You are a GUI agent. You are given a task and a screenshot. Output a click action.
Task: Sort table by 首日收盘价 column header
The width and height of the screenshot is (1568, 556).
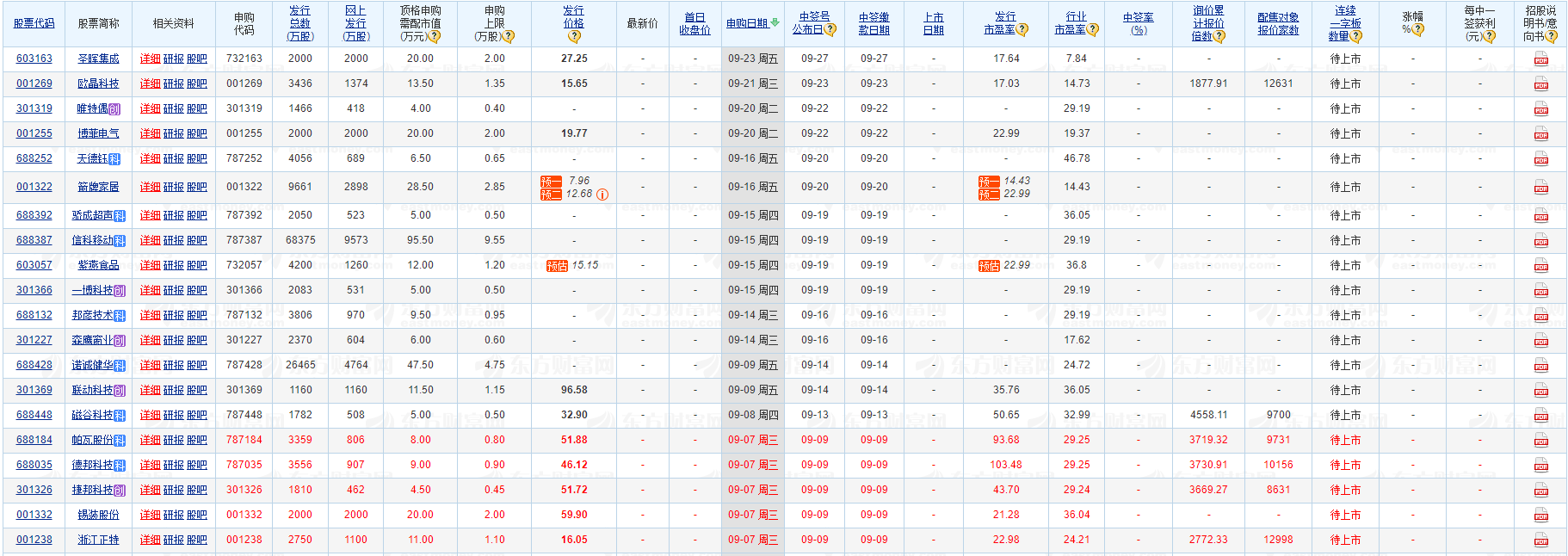(x=694, y=23)
